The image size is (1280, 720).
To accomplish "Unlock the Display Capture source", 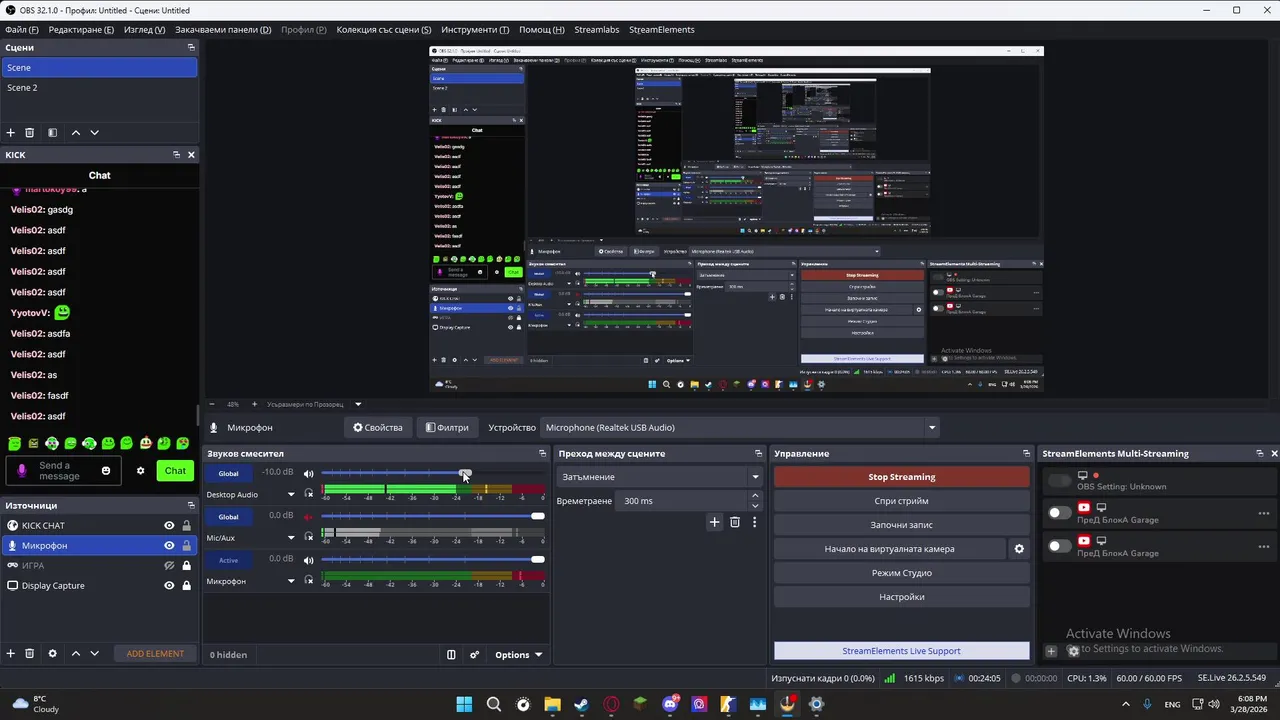I will coord(186,586).
